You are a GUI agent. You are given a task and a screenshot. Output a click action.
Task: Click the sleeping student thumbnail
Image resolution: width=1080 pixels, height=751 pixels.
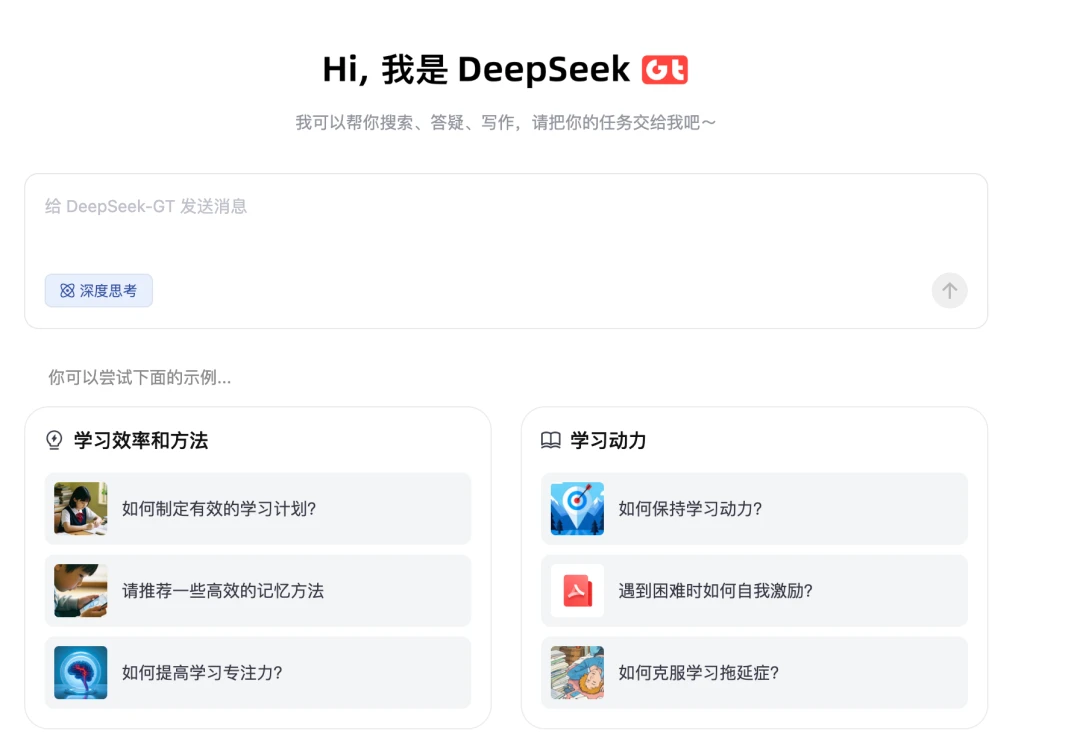(577, 672)
